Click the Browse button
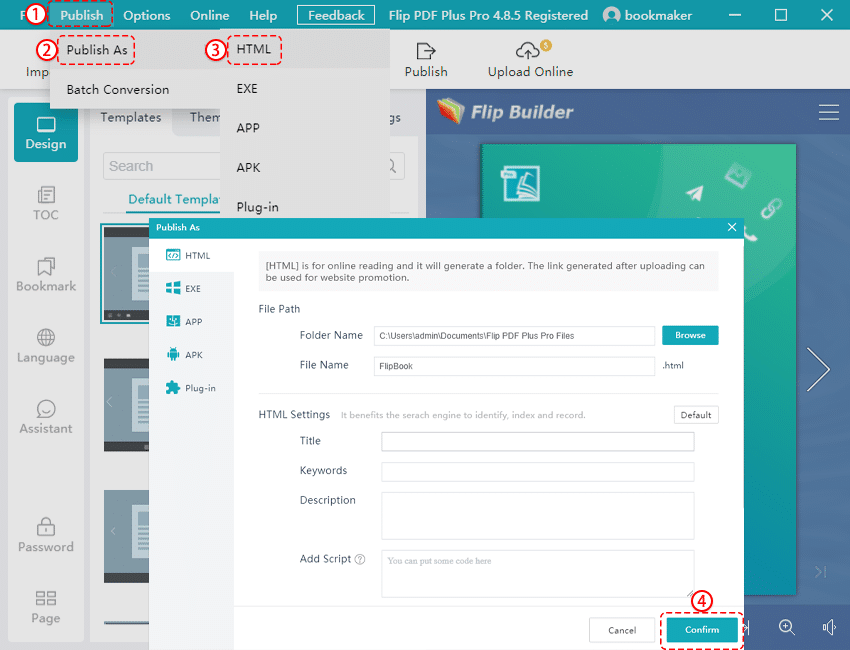 point(690,335)
